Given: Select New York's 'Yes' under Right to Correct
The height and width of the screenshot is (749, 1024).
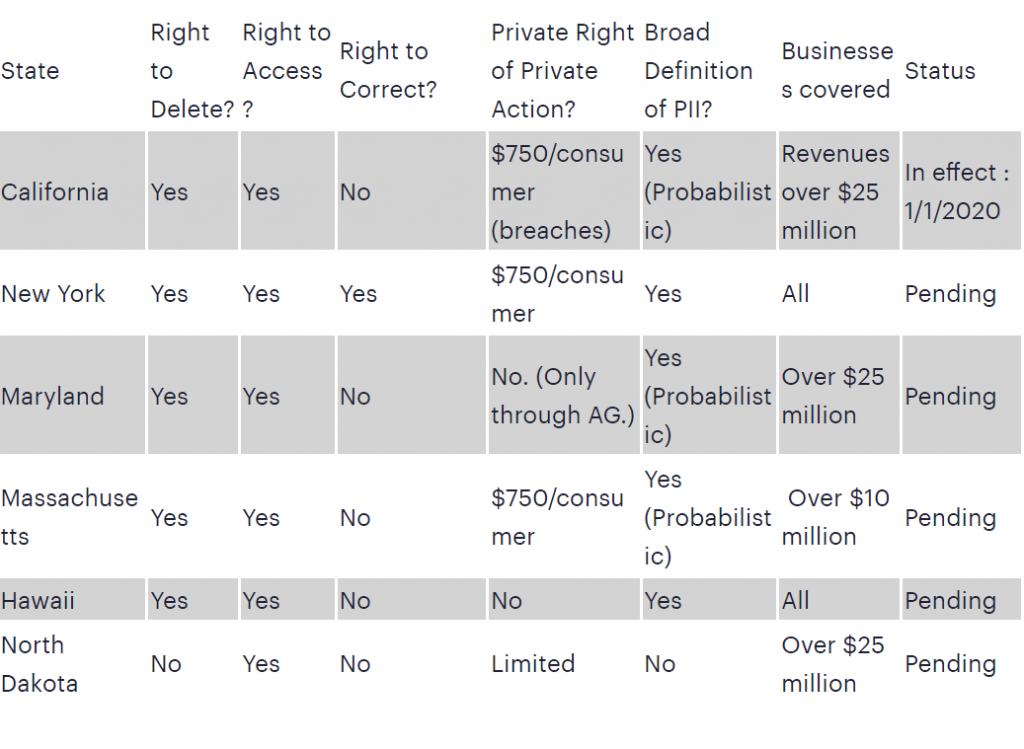Looking at the screenshot, I should 358,294.
